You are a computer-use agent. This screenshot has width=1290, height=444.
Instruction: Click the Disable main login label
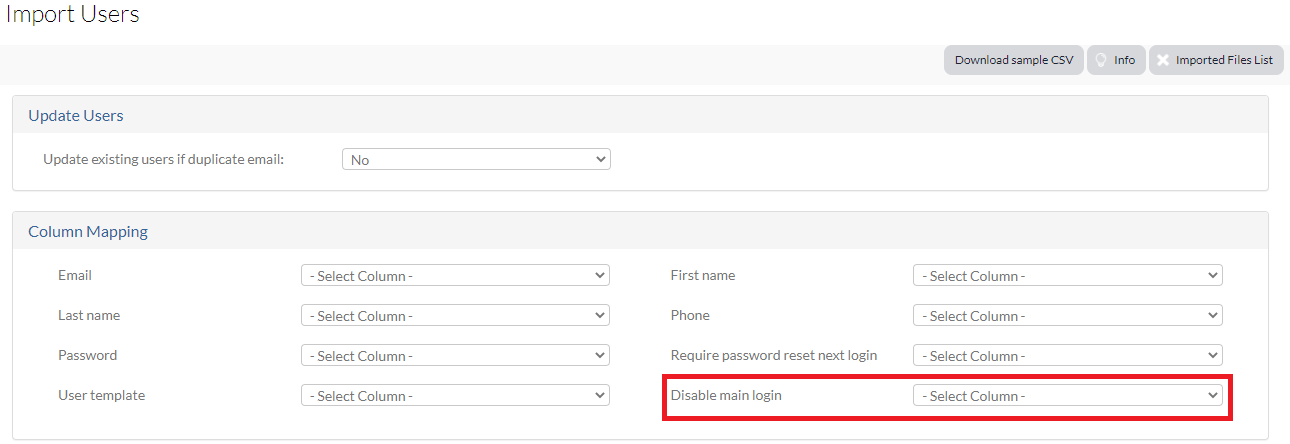pyautogui.click(x=726, y=395)
